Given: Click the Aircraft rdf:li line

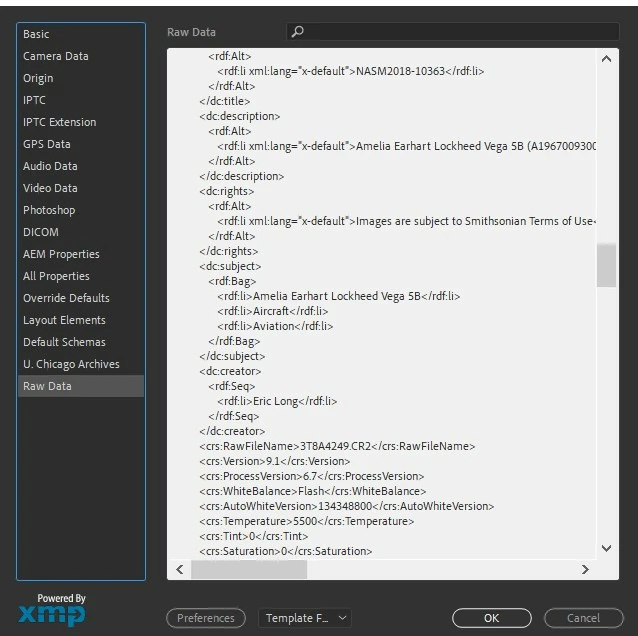Looking at the screenshot, I should (273, 311).
